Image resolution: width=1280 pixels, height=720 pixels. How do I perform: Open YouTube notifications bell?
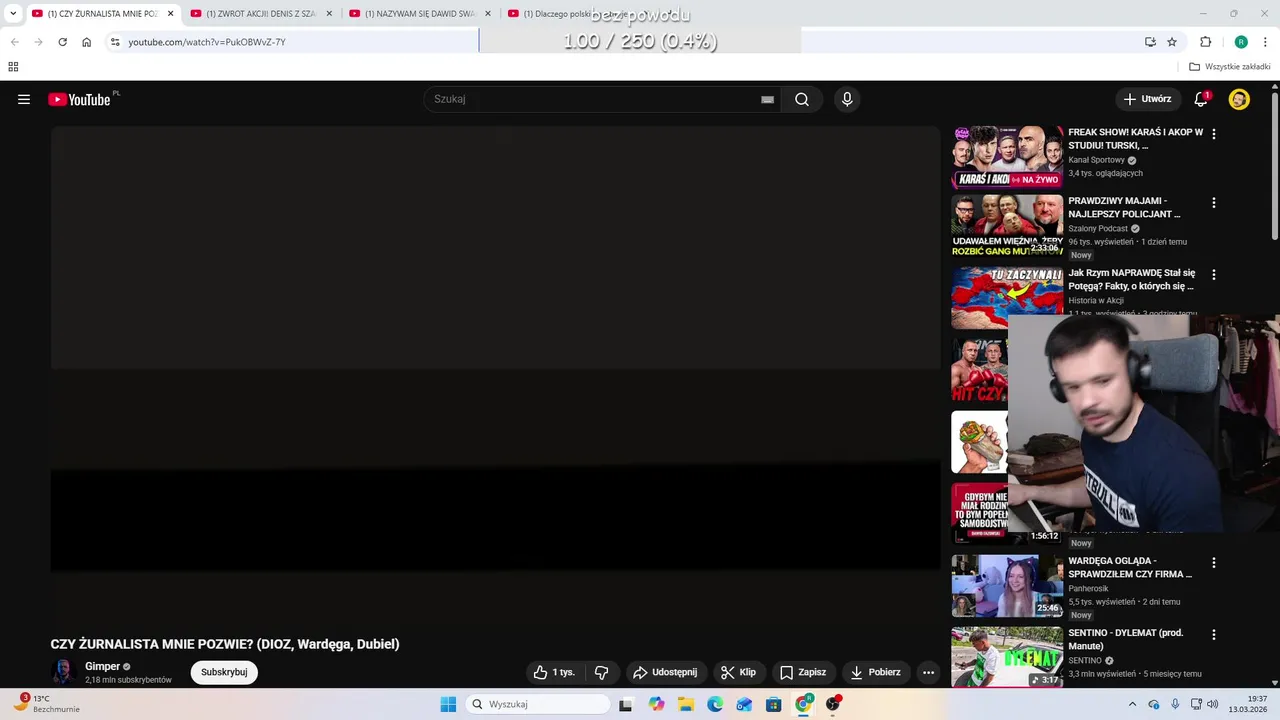point(1201,99)
